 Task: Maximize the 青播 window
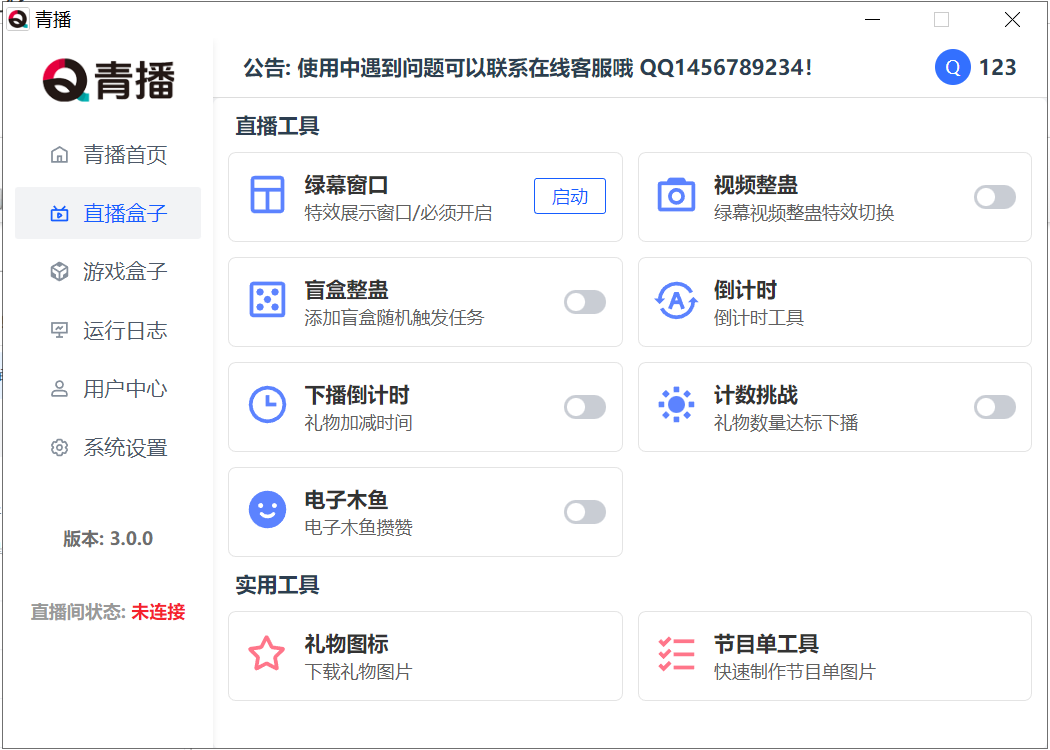[941, 19]
